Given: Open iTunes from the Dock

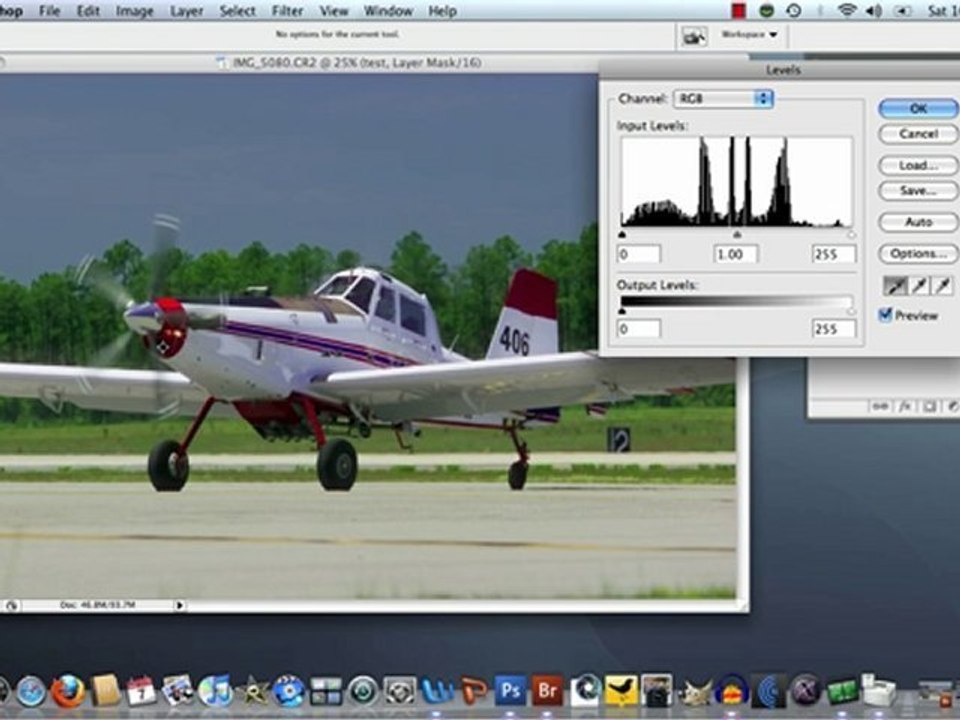Looking at the screenshot, I should click(x=215, y=692).
